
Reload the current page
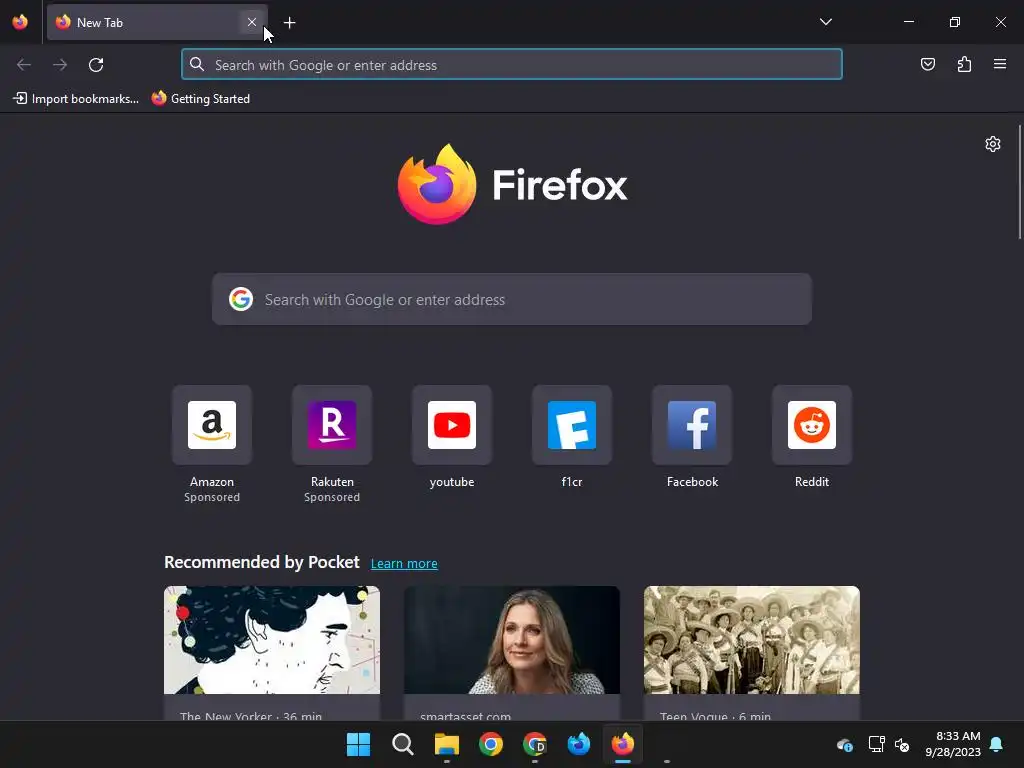click(x=96, y=65)
